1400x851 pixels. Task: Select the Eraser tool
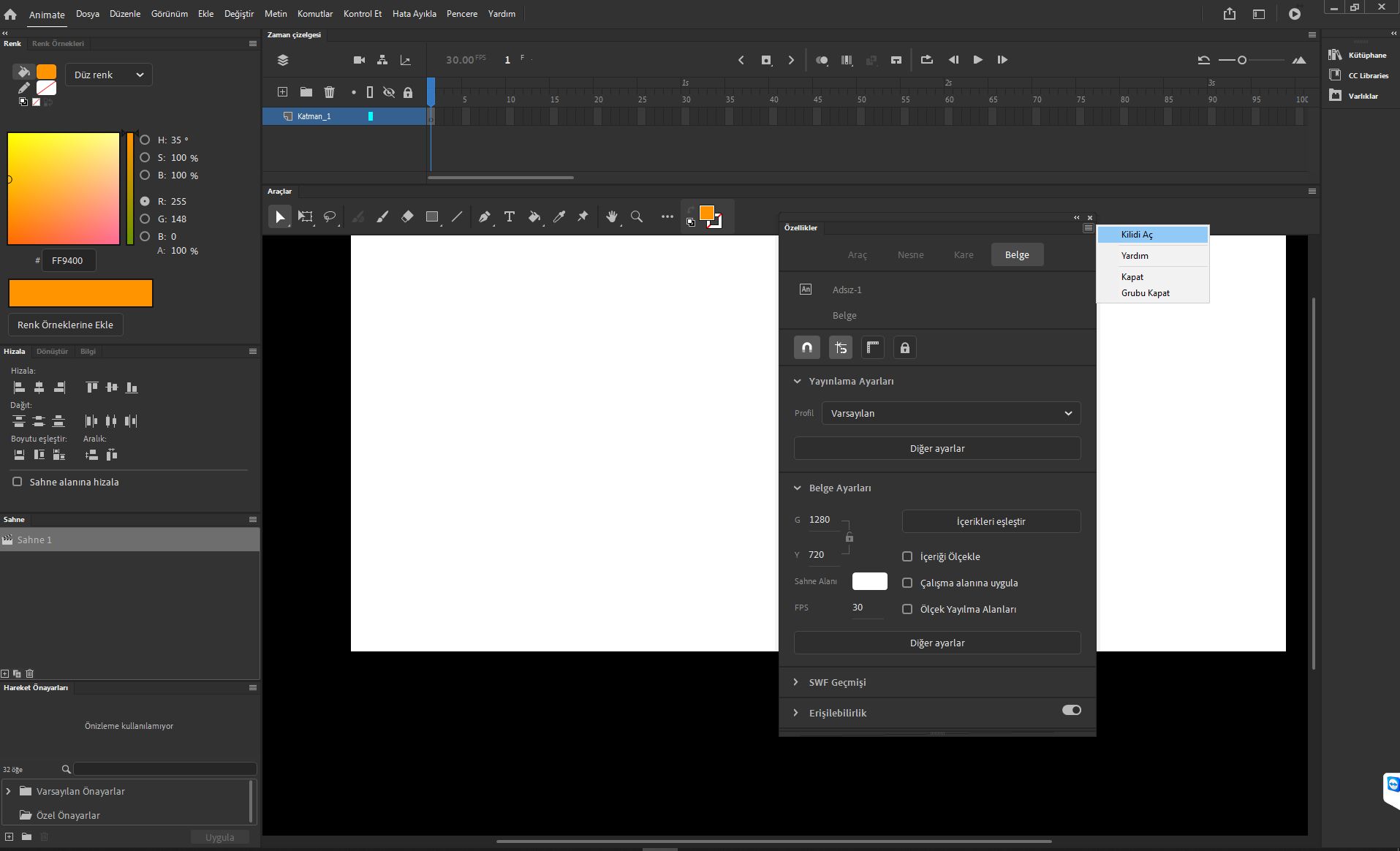pyautogui.click(x=407, y=216)
